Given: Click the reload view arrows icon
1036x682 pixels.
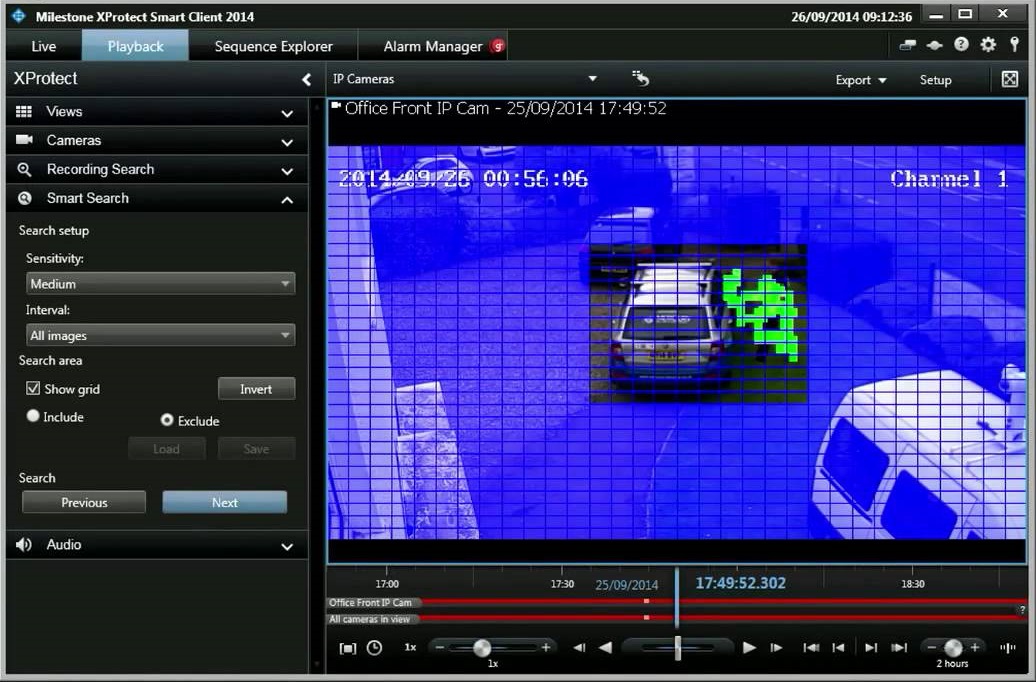Looking at the screenshot, I should click(640, 78).
